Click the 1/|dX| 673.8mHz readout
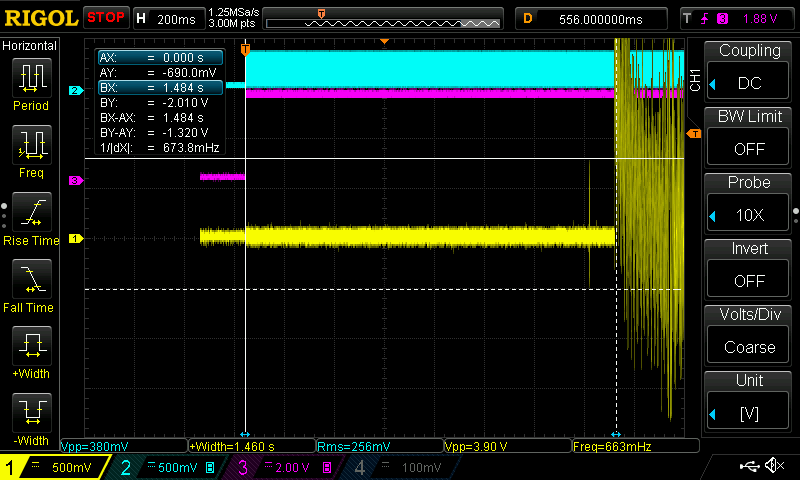Screen dimensions: 800x480 (160, 148)
